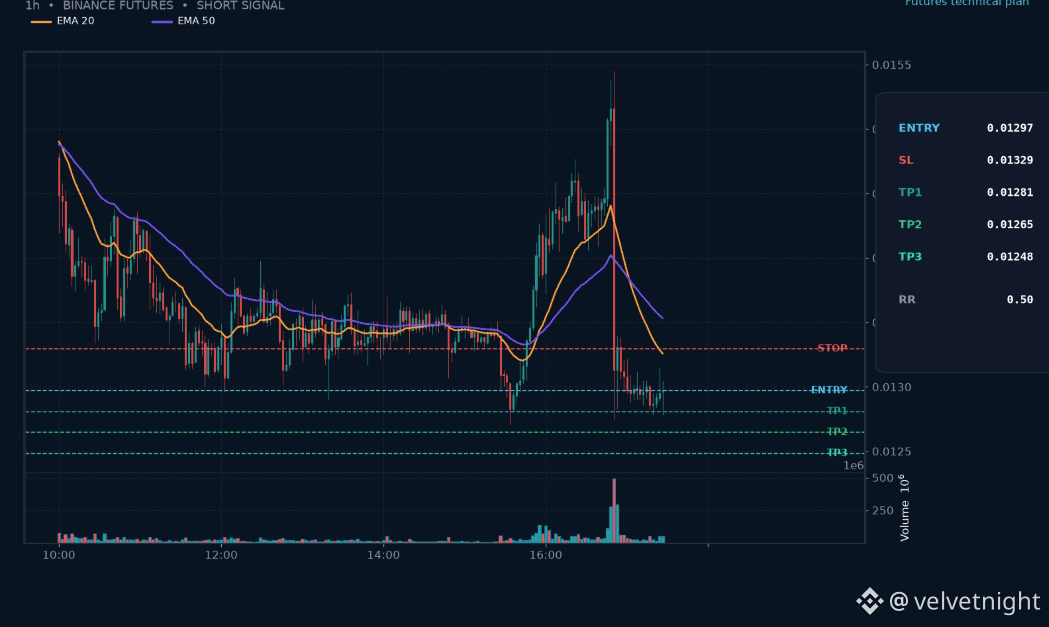The width and height of the screenshot is (1049, 627).
Task: Click the orange EMA 20 legend line
Action: point(41,21)
